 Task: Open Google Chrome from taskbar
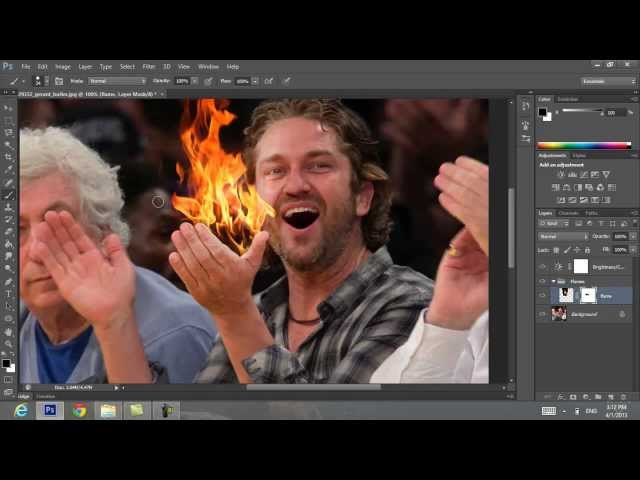[80, 410]
